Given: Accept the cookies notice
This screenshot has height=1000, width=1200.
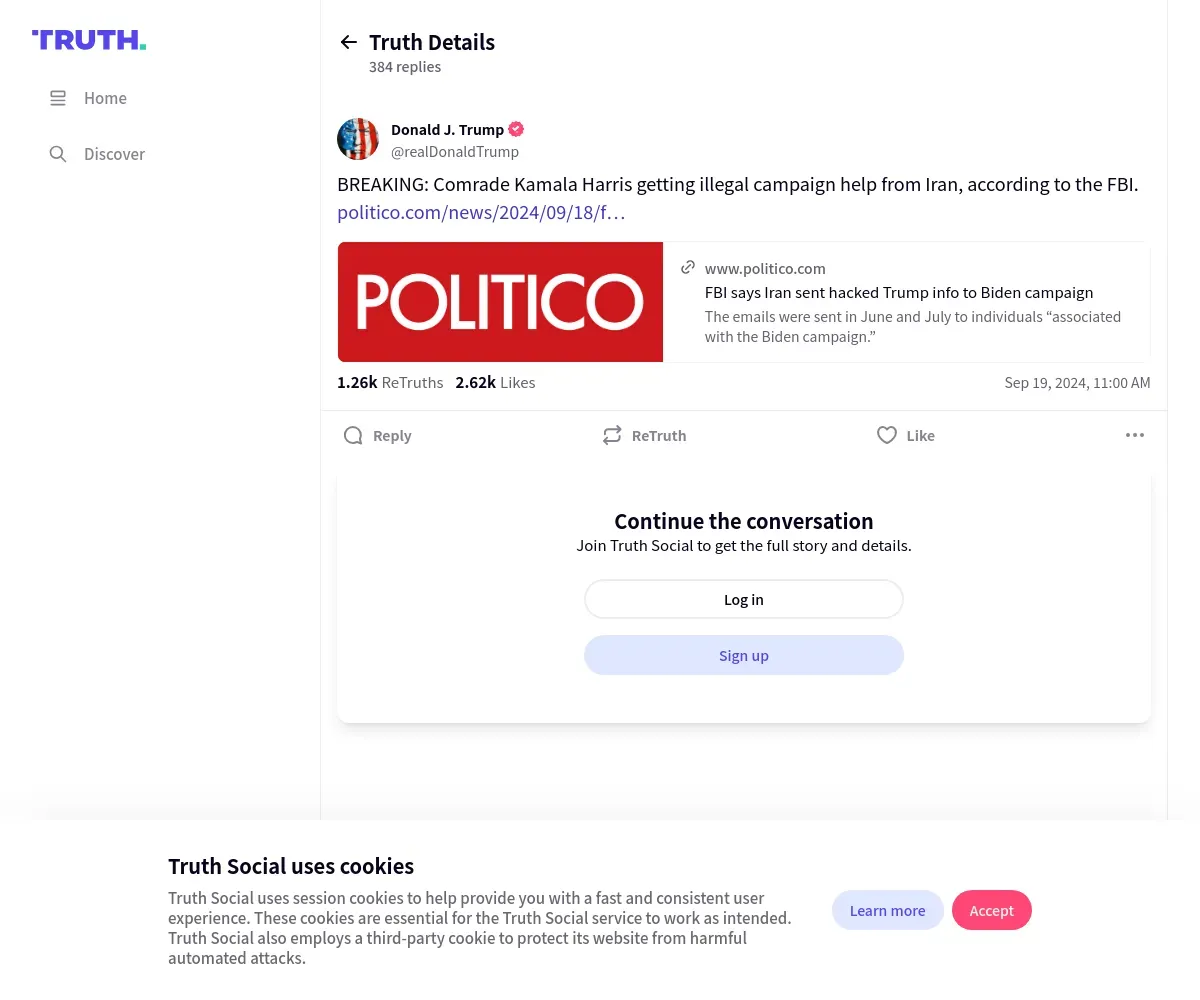Looking at the screenshot, I should [991, 910].
